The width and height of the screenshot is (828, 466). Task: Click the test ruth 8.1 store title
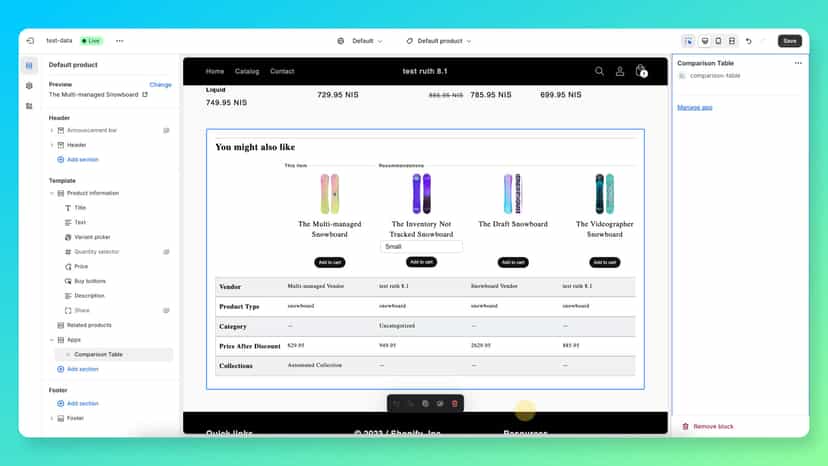pos(425,71)
